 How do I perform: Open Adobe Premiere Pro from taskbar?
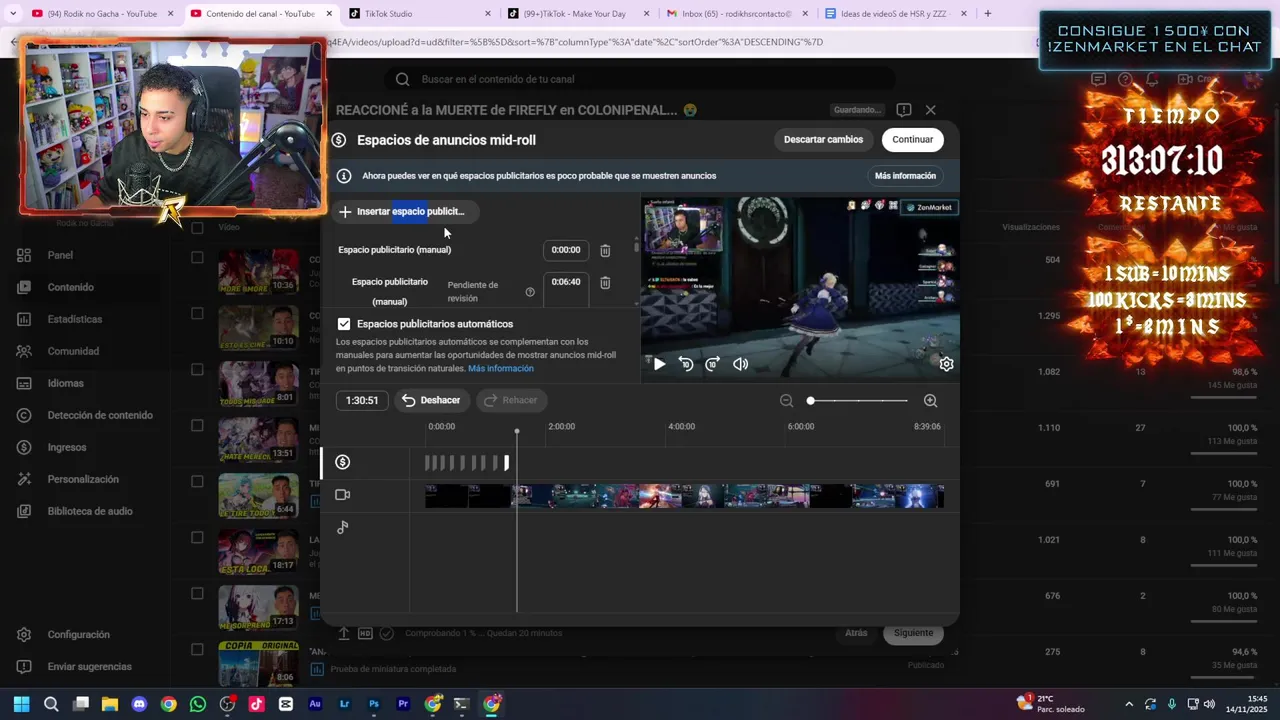(x=403, y=704)
